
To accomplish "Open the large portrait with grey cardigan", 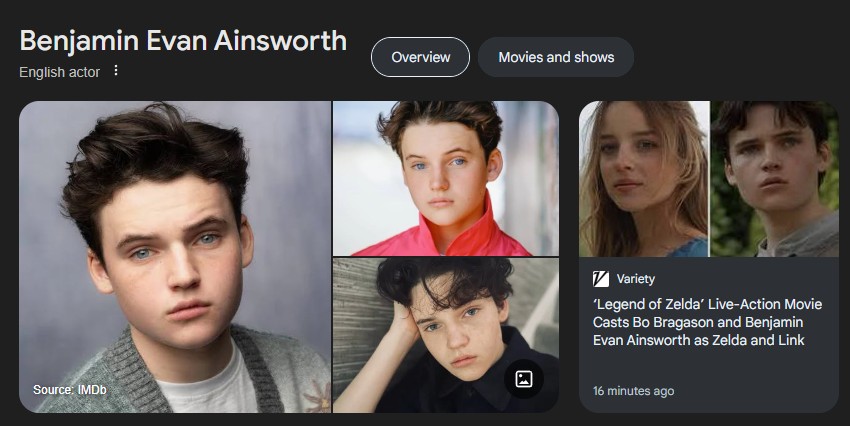I will click(x=175, y=256).
